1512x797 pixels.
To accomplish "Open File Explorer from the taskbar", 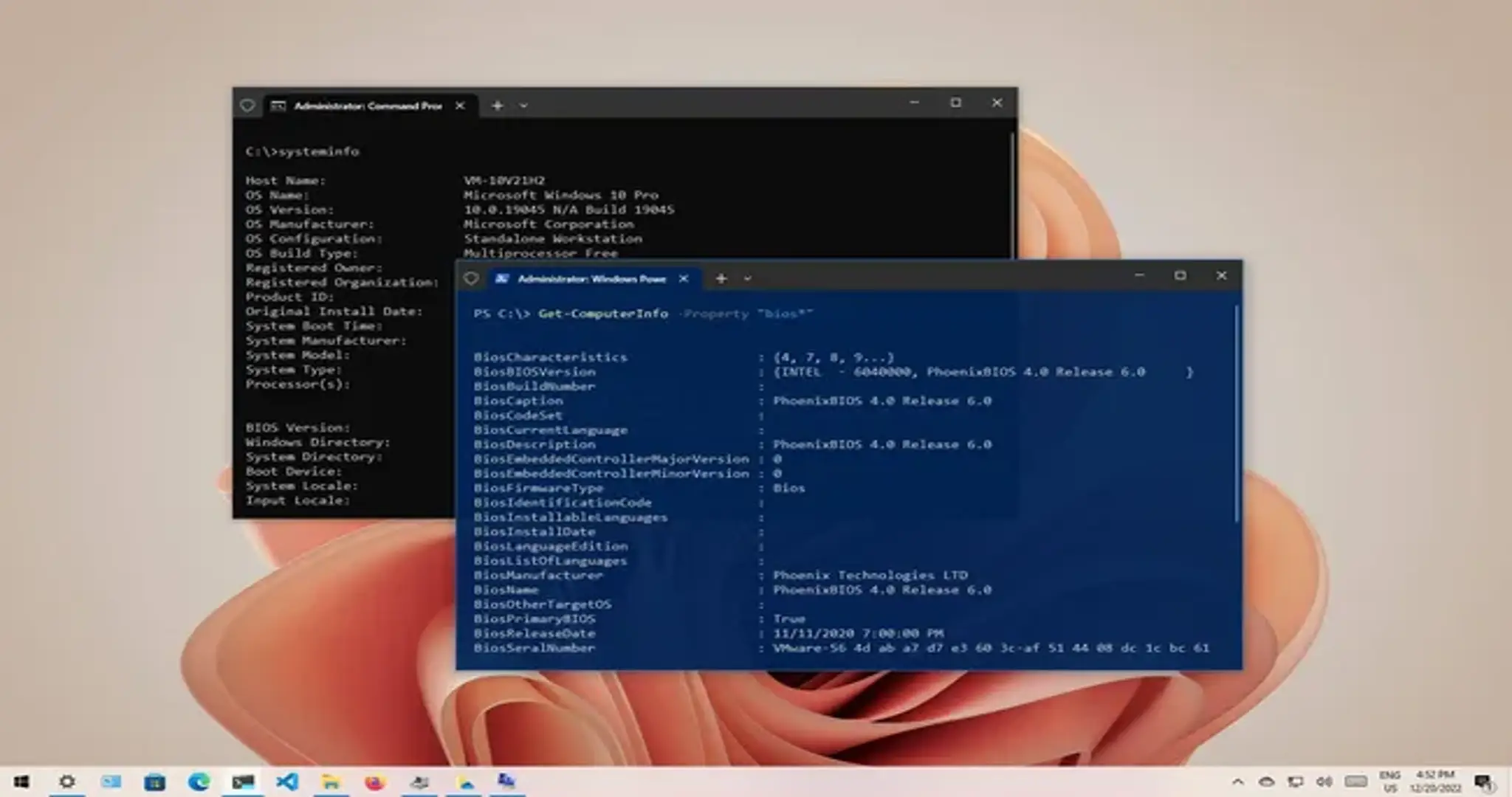I will [329, 782].
